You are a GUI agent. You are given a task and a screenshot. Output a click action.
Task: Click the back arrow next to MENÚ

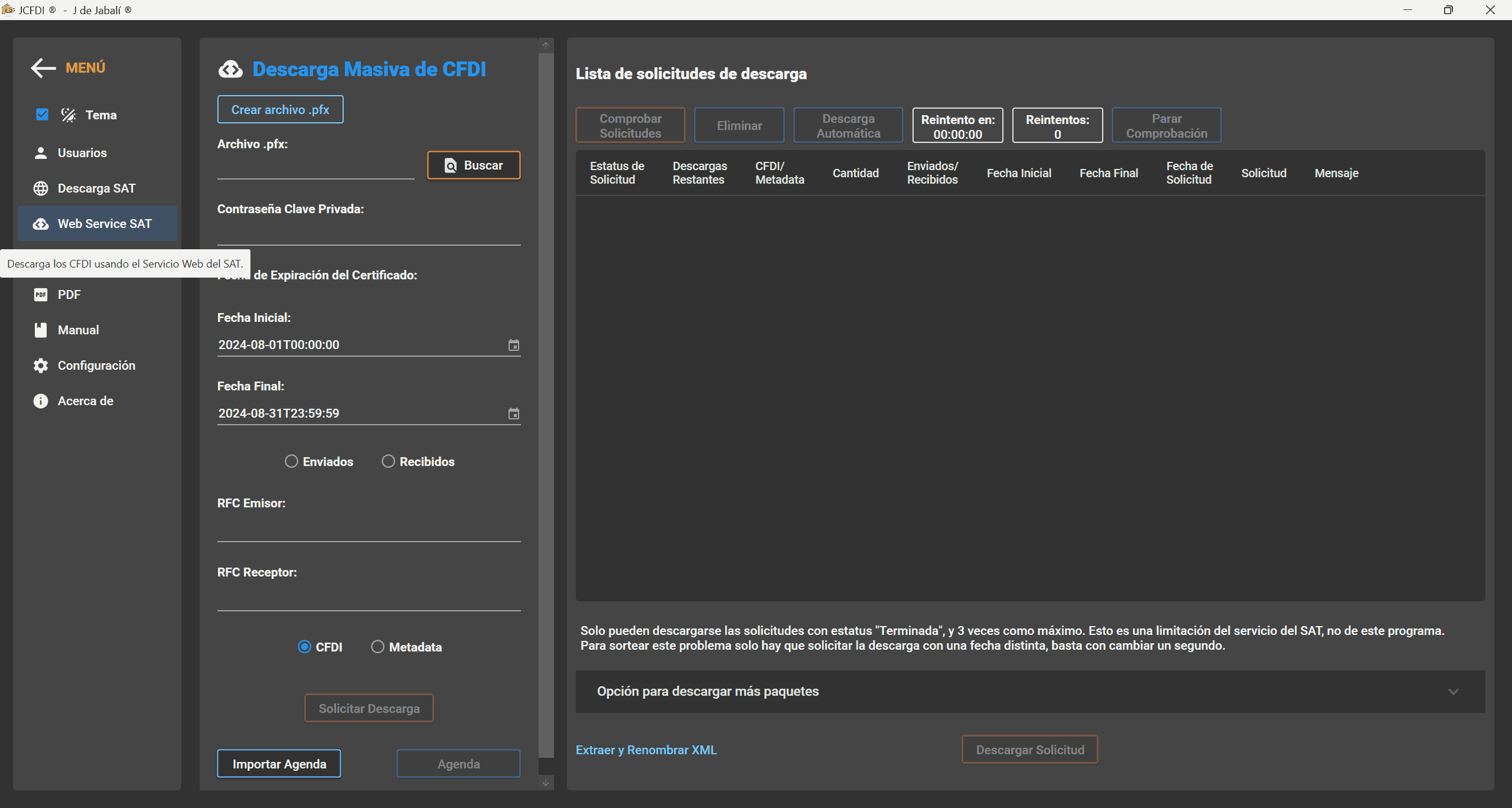pos(43,68)
